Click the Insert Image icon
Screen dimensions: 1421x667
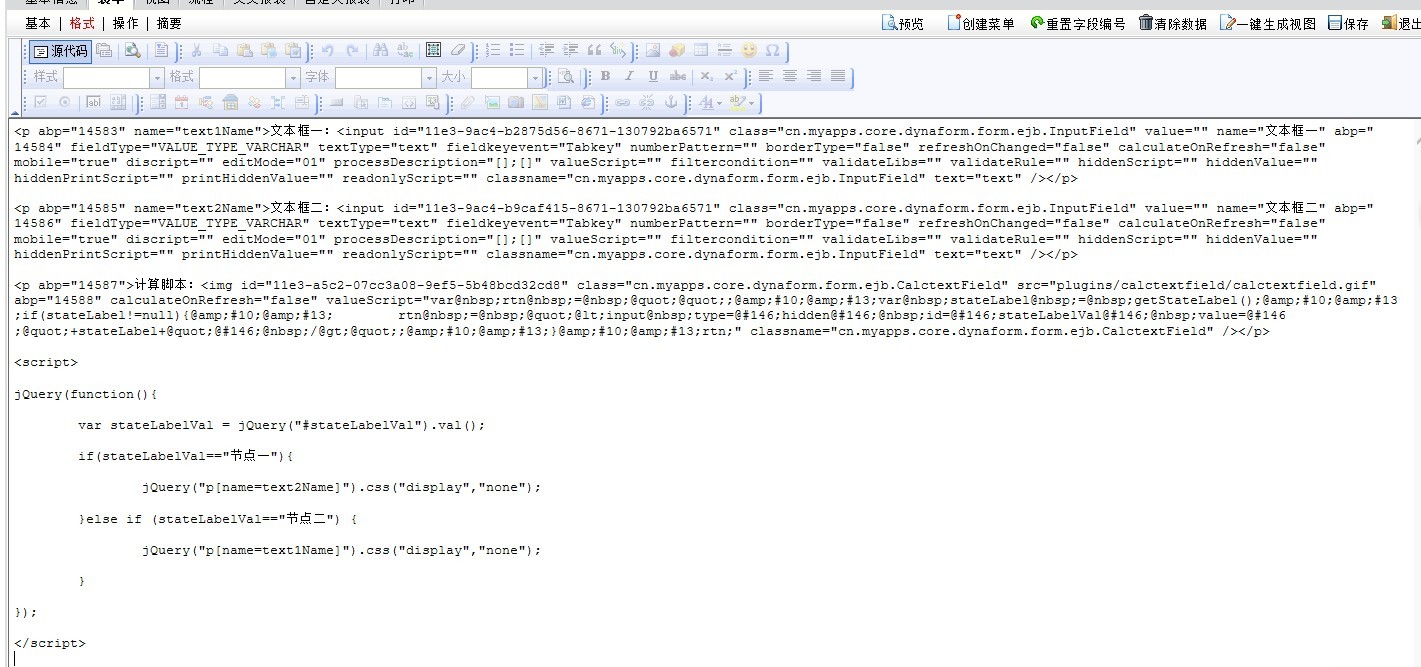coord(653,51)
